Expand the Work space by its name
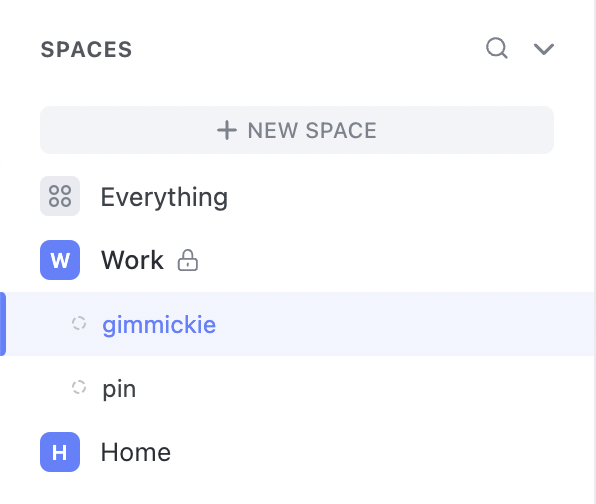The width and height of the screenshot is (596, 504). (x=132, y=260)
